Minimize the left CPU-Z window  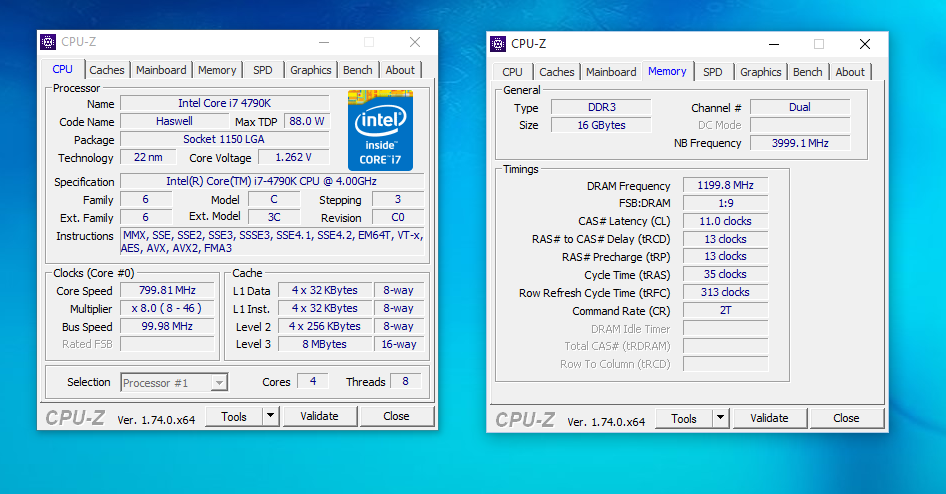pyautogui.click(x=324, y=42)
